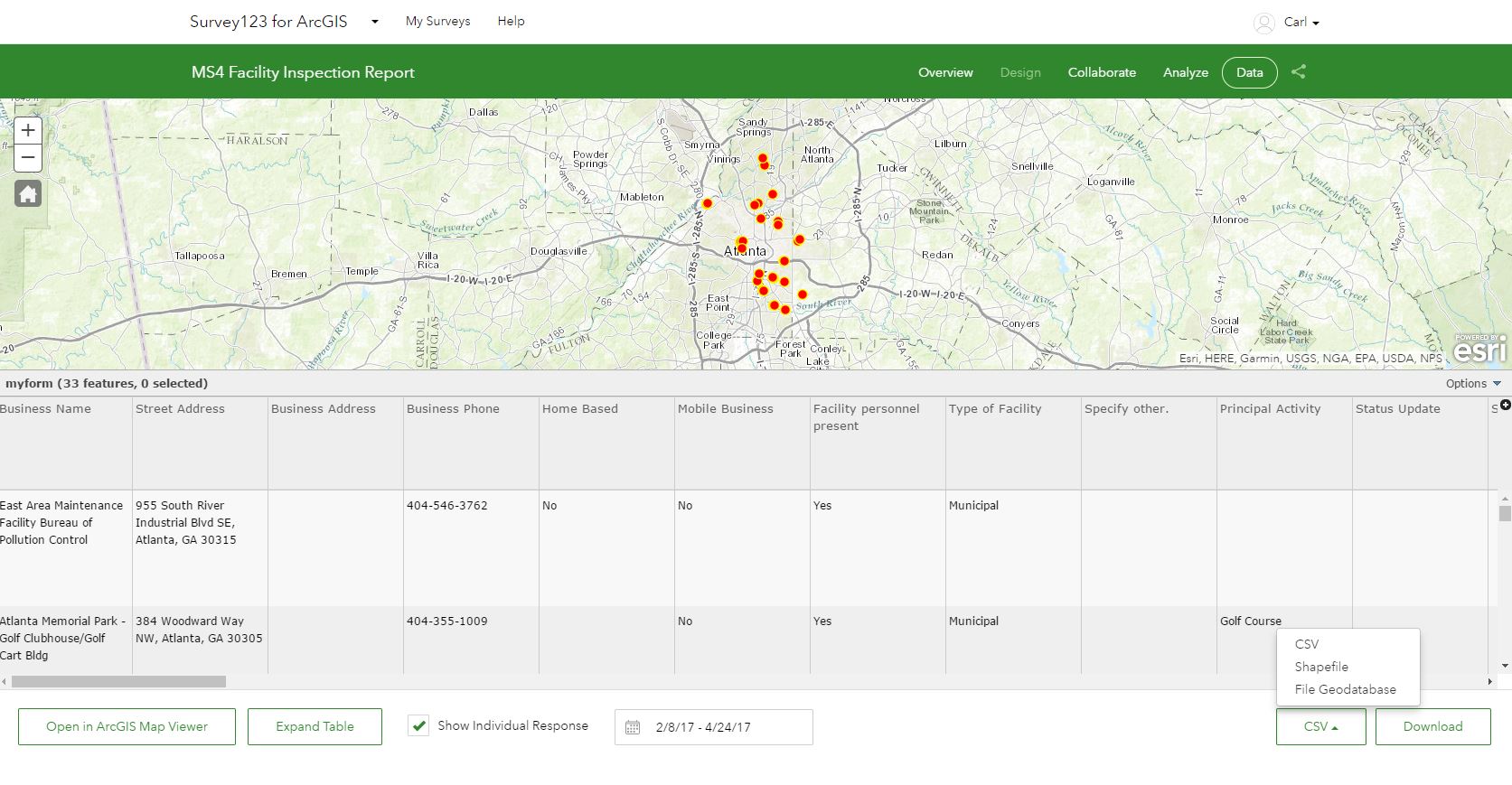Screen dimensions: 1512x785
Task: Click the add column plus icon
Action: (x=1505, y=405)
